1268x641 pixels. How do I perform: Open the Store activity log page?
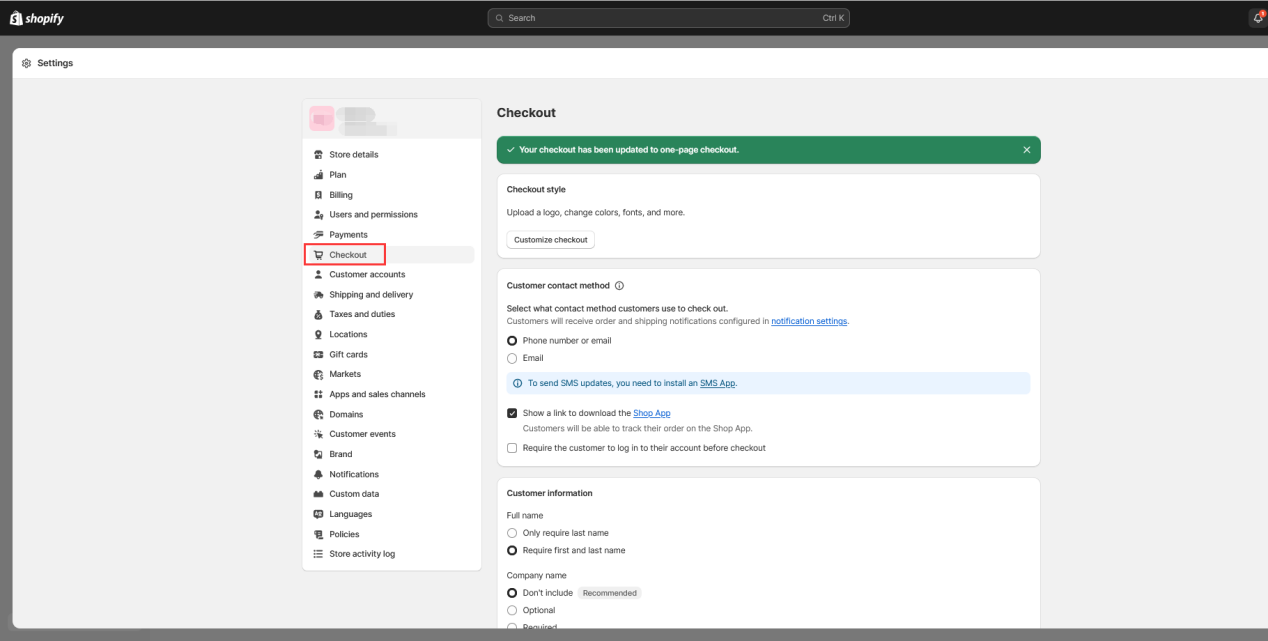(x=362, y=554)
